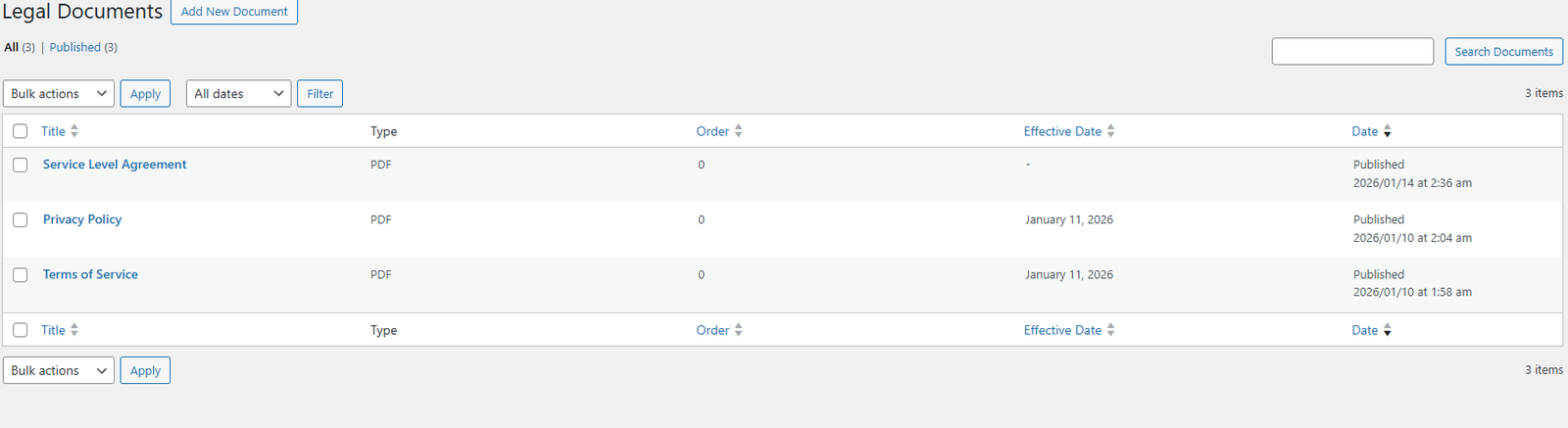Tick the Terms of Service checkbox

(21, 275)
